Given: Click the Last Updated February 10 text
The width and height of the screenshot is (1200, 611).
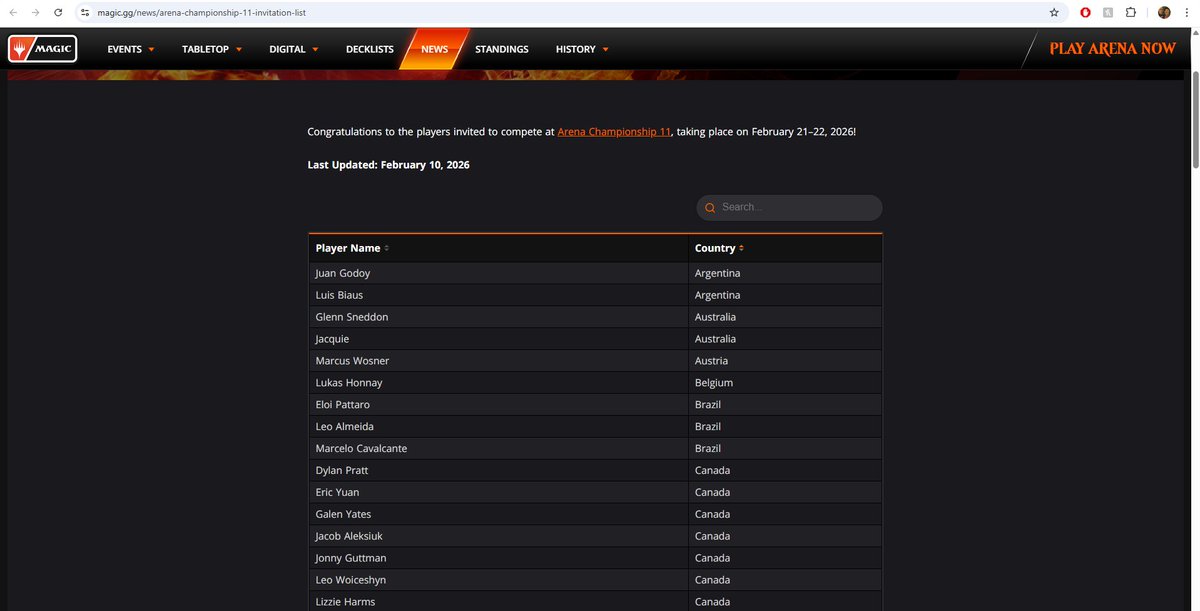Looking at the screenshot, I should tap(388, 165).
